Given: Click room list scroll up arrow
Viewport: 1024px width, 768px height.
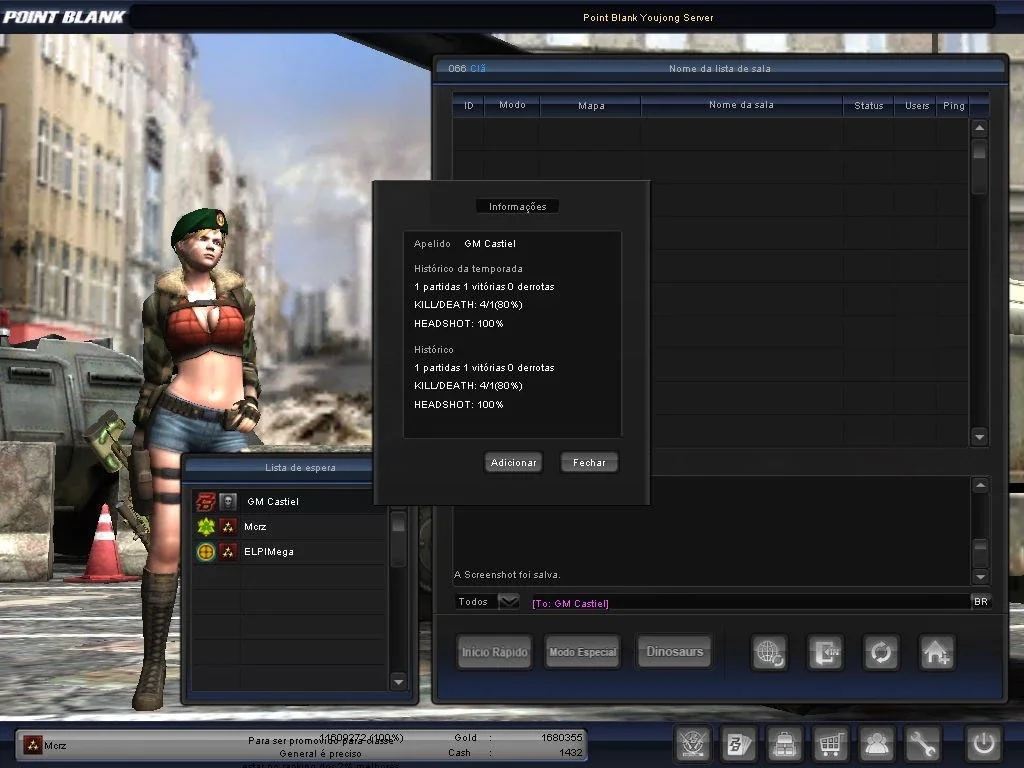Looking at the screenshot, I should pyautogui.click(x=979, y=128).
